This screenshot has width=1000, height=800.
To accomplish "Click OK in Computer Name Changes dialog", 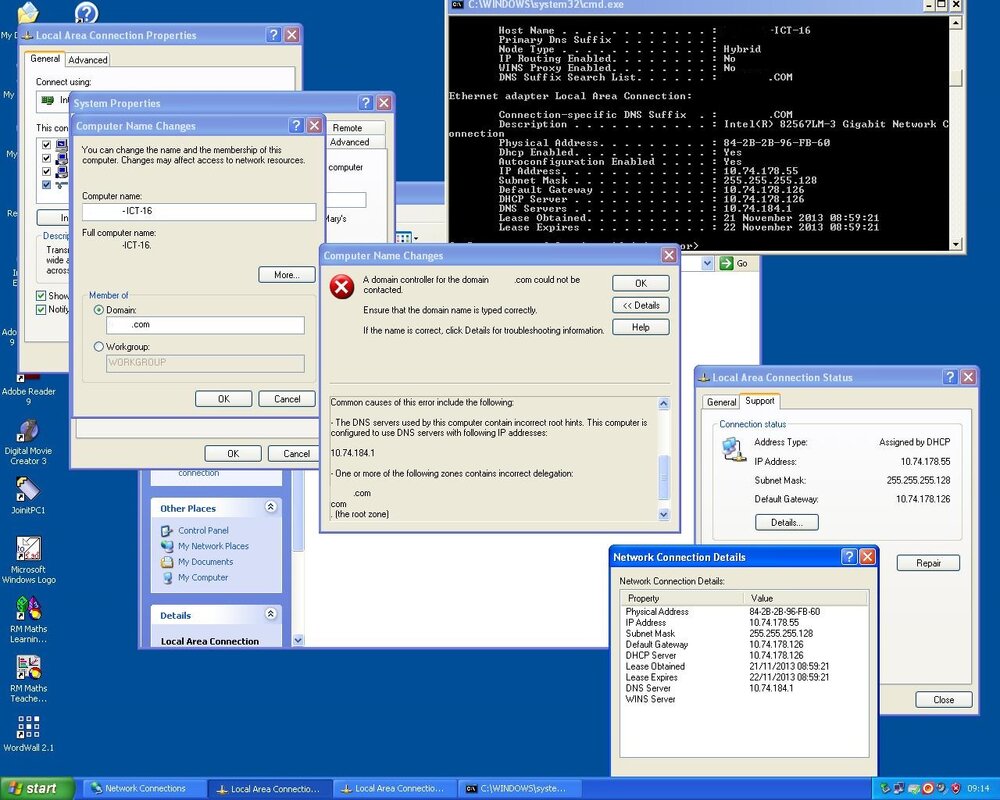I will point(224,399).
